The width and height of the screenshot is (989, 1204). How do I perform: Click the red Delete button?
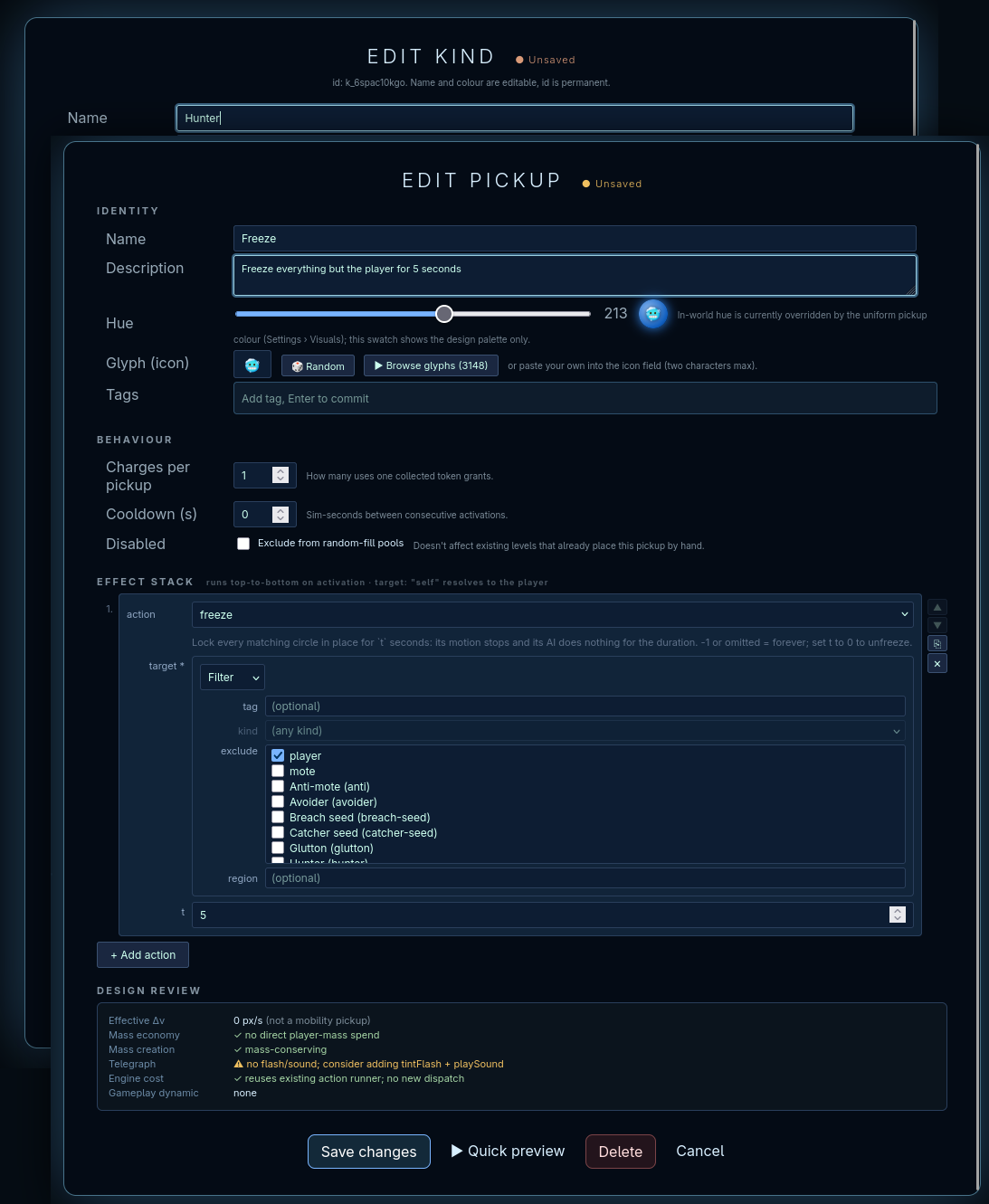(x=621, y=1152)
